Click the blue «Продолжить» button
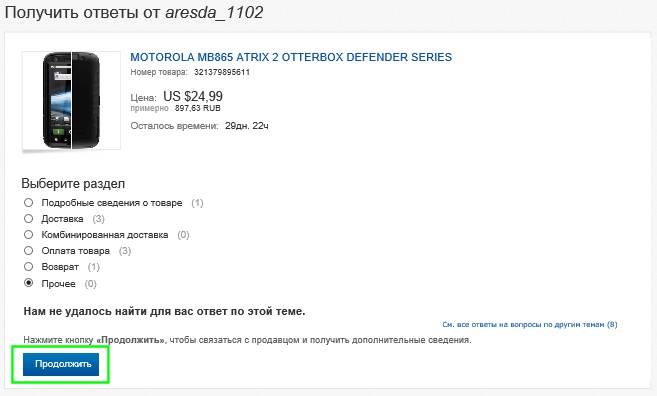 click(61, 364)
